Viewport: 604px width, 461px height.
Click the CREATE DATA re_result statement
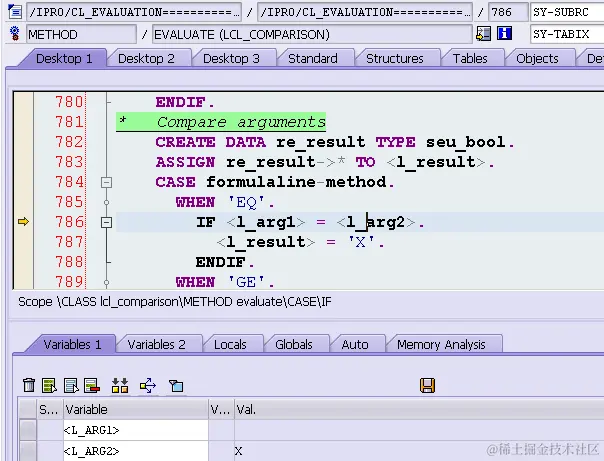pos(335,142)
